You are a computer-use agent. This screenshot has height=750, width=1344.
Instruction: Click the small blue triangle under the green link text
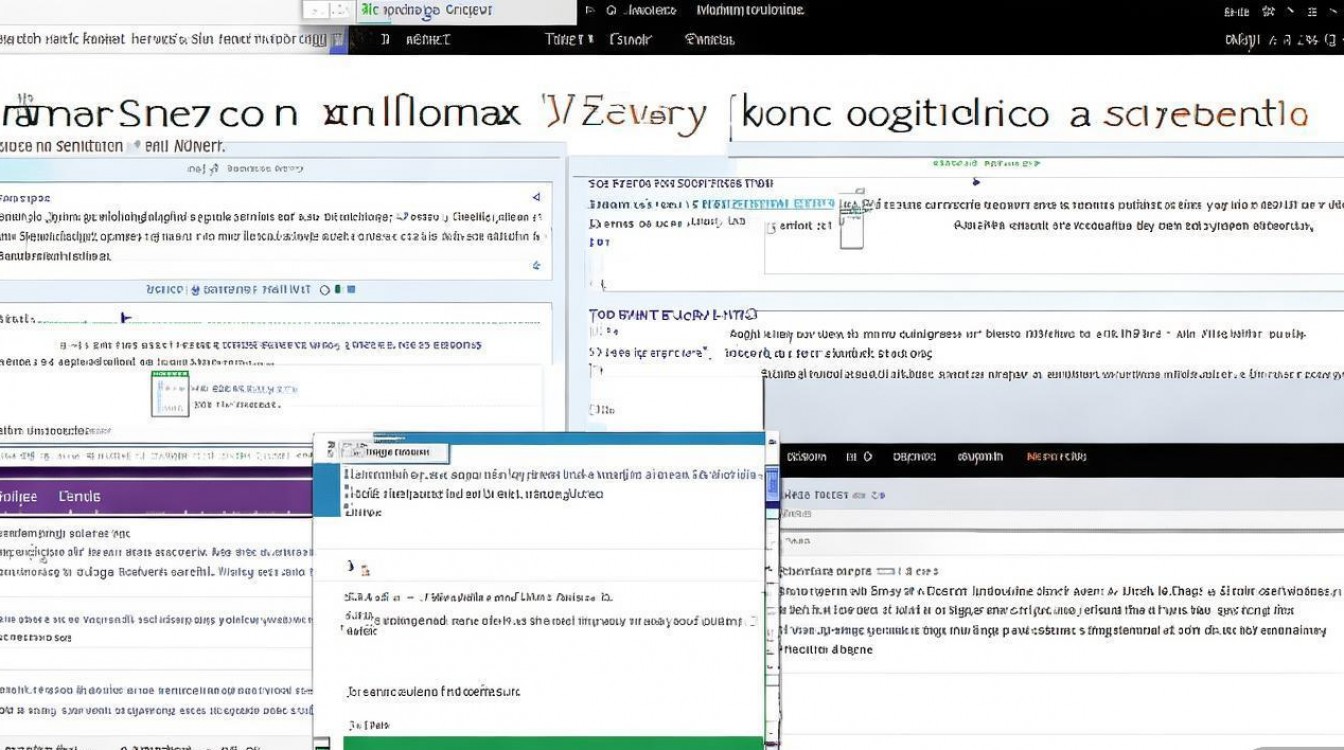point(976,182)
